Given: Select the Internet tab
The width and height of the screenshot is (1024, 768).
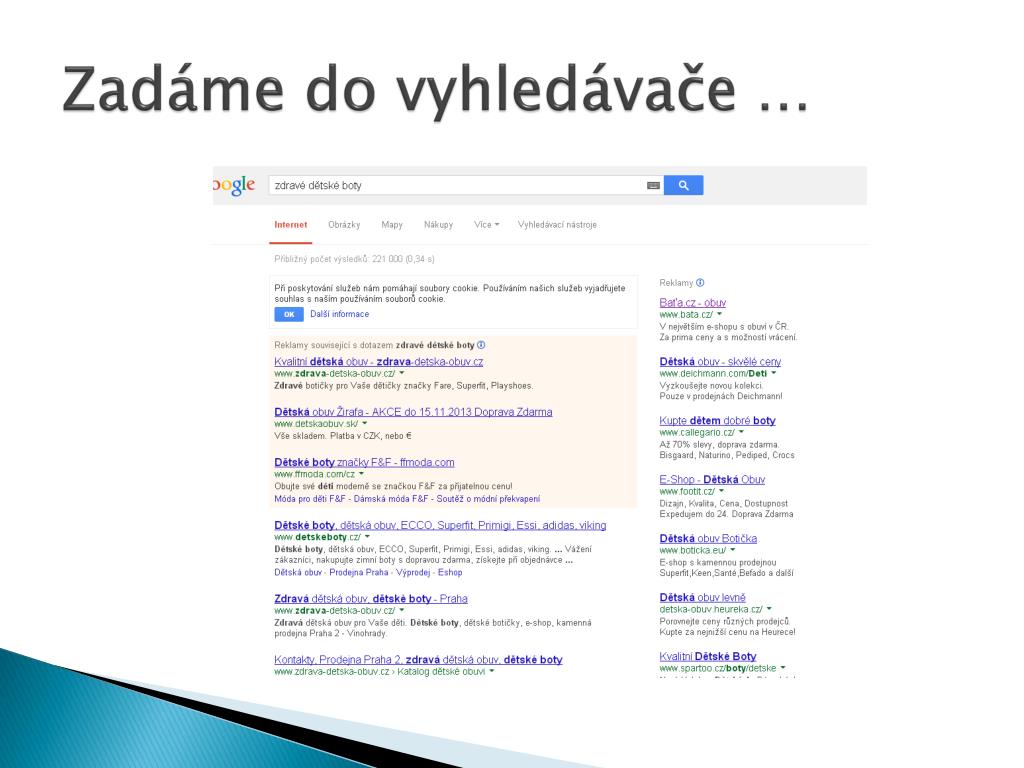Looking at the screenshot, I should pyautogui.click(x=291, y=225).
